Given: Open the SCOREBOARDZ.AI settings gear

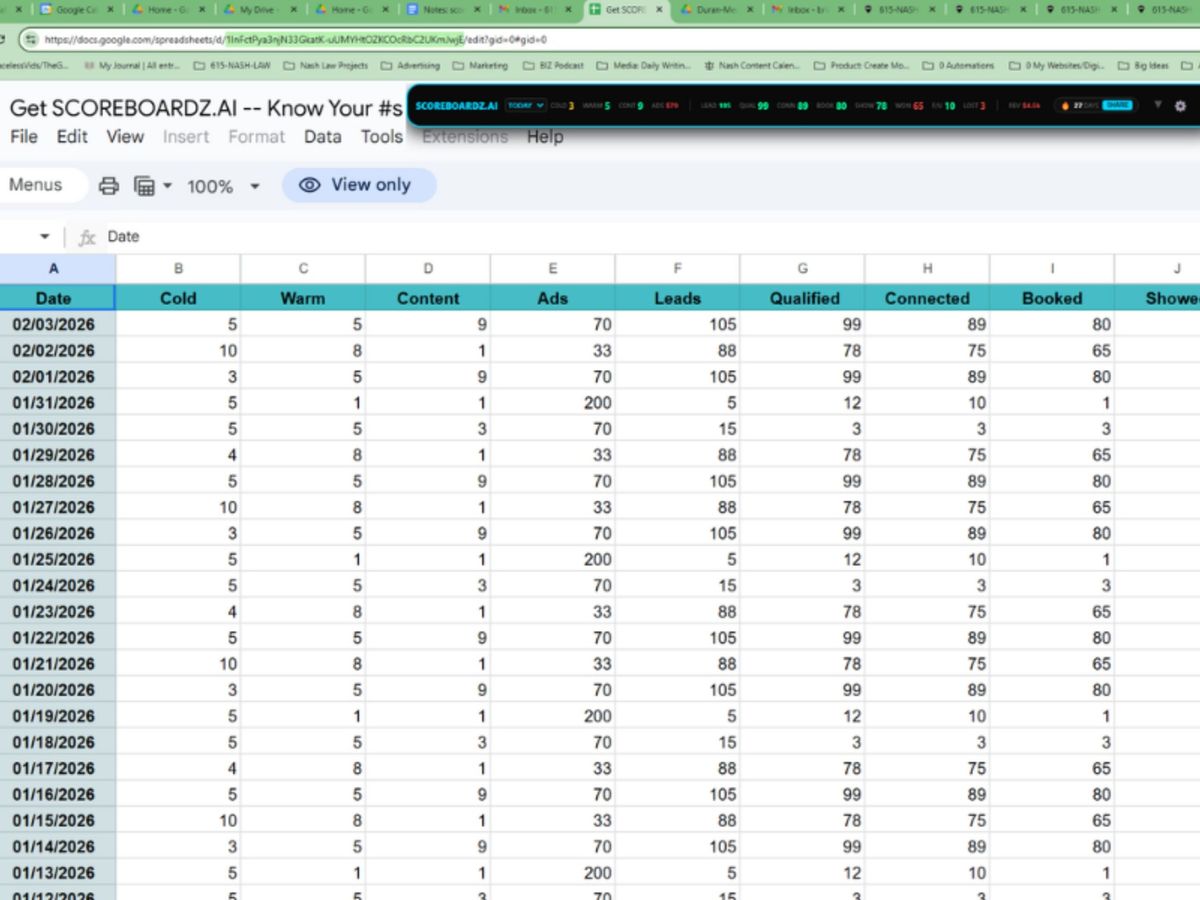Looking at the screenshot, I should tap(1179, 105).
